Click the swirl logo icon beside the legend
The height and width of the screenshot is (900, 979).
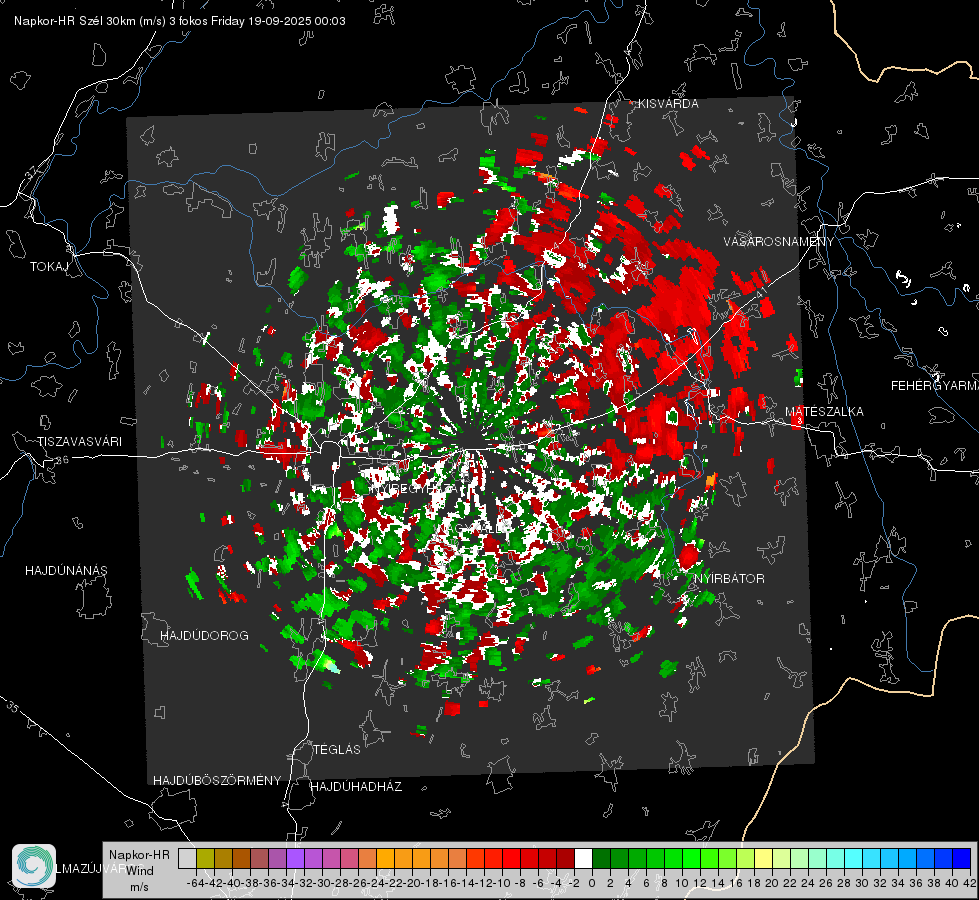[34, 866]
